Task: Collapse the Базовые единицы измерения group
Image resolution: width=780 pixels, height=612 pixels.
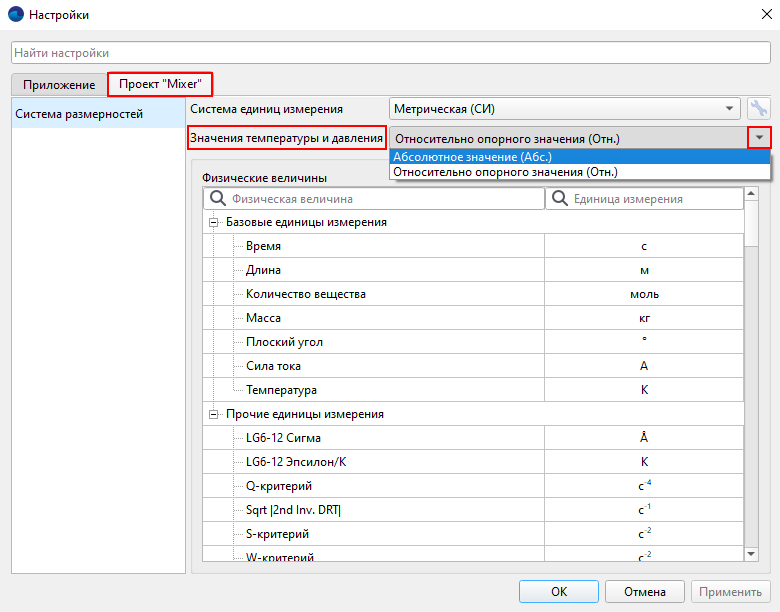Action: [x=213, y=223]
